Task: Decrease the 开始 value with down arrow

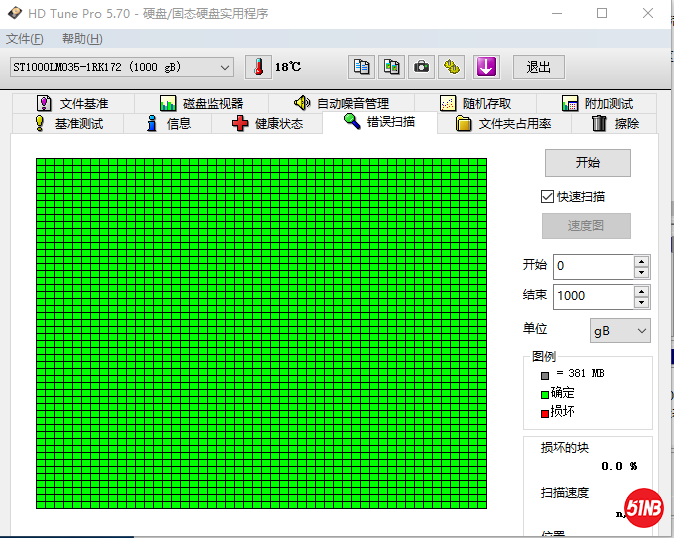Action: click(641, 272)
